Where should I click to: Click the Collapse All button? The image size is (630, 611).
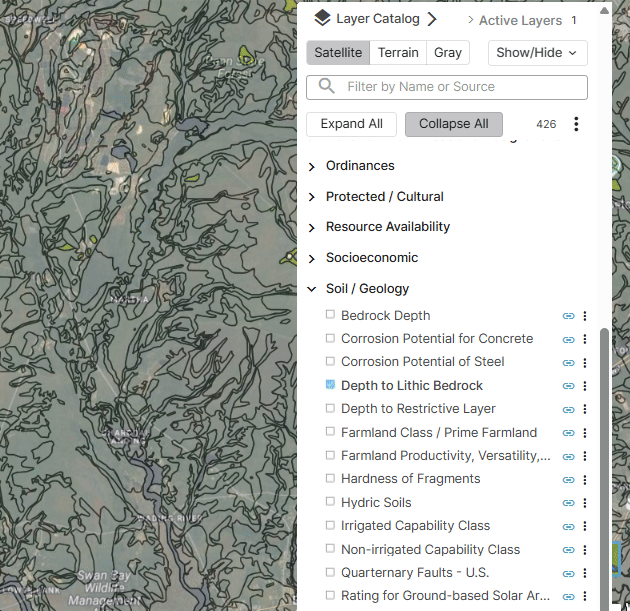(454, 124)
